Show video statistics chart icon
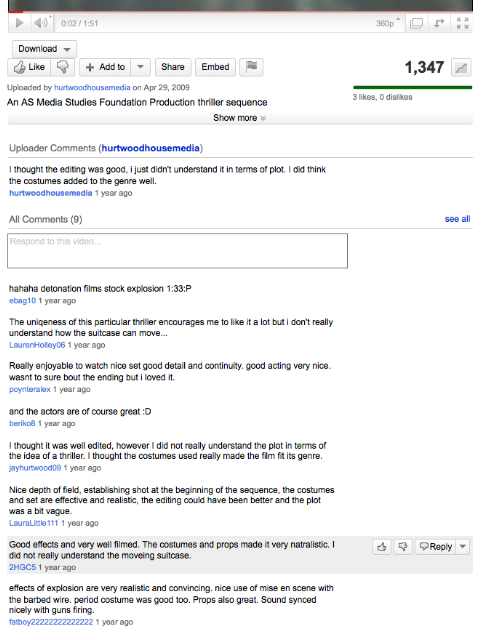481x640 pixels. [x=461, y=67]
